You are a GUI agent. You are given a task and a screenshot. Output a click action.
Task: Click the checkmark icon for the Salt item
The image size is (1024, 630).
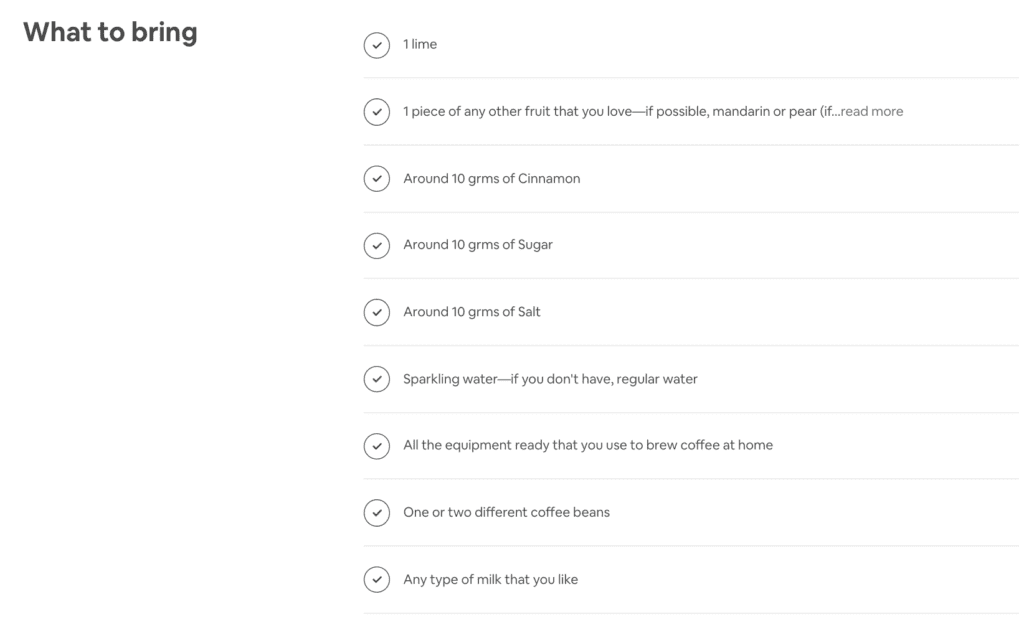[377, 312]
